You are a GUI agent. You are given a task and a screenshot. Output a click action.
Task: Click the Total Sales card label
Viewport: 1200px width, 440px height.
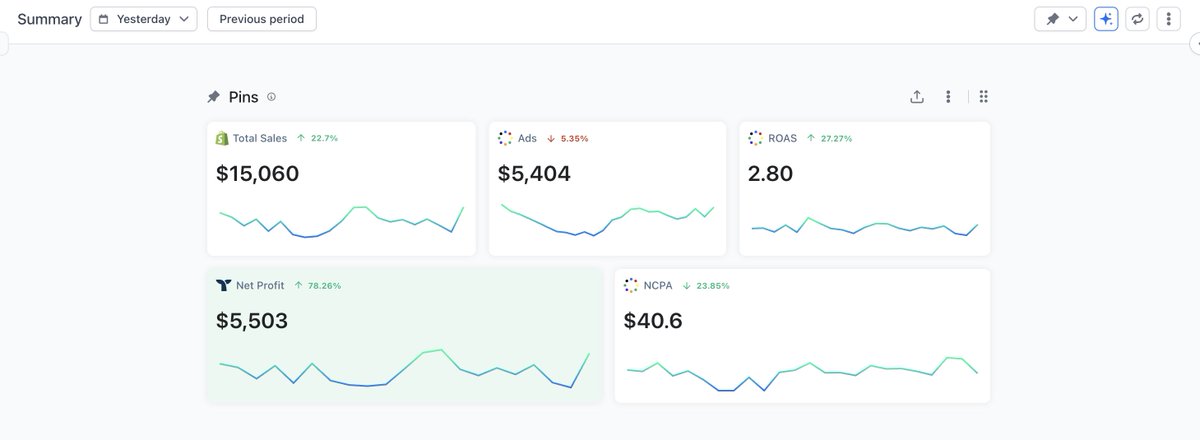coord(260,138)
